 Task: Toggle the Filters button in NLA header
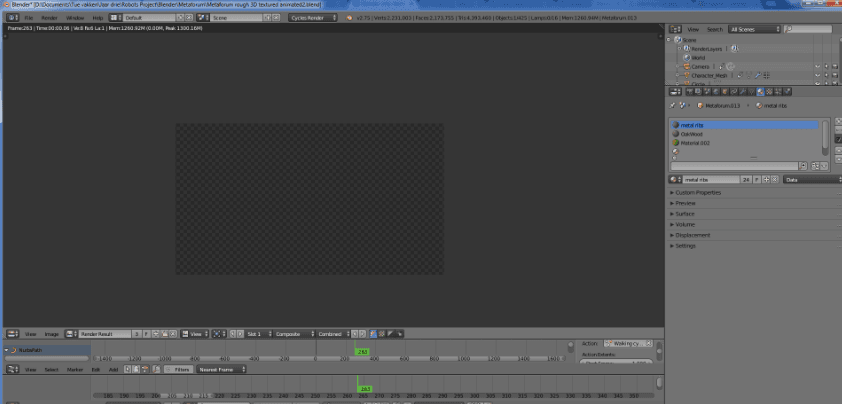click(179, 369)
